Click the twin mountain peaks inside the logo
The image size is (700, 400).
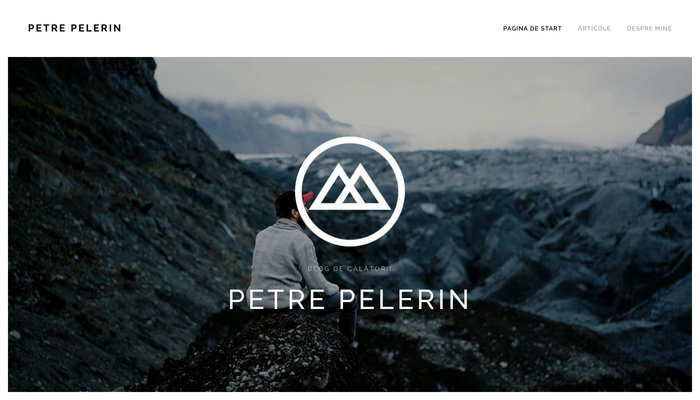click(x=350, y=187)
